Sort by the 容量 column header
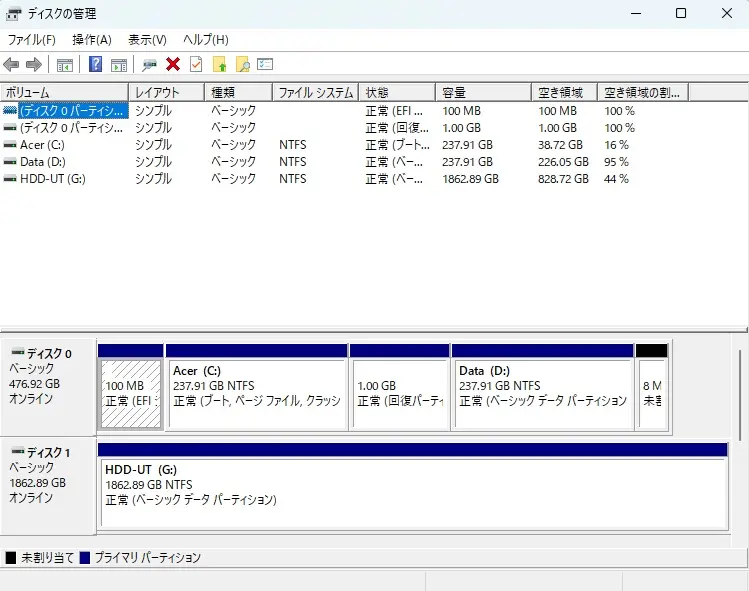This screenshot has height=591, width=749. coord(484,92)
